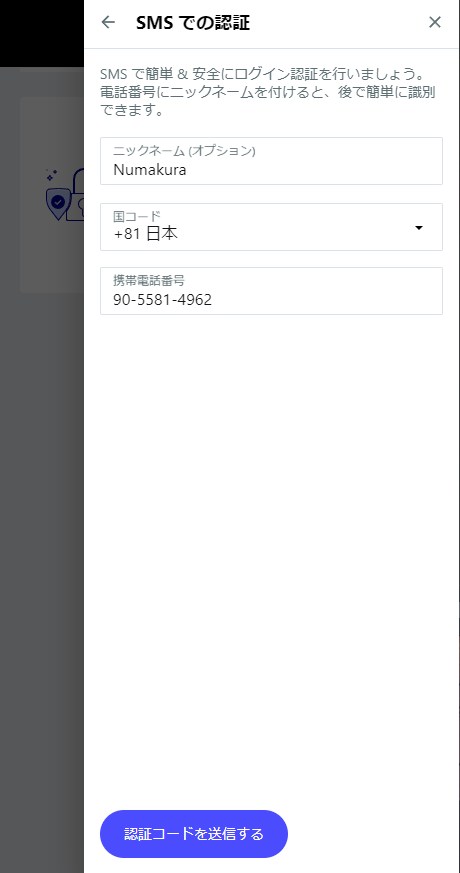Click the 90-5581-4962 phone number text

coord(163,300)
